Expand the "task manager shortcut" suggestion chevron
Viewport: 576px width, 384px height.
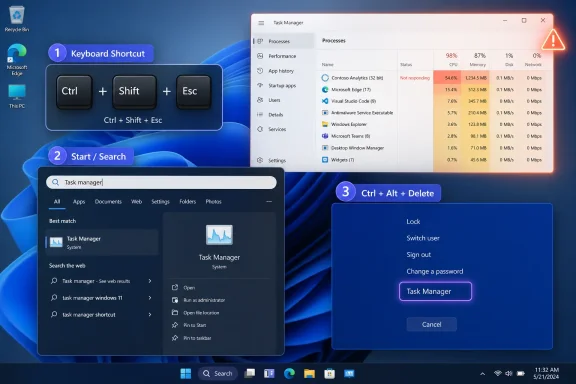coord(150,315)
